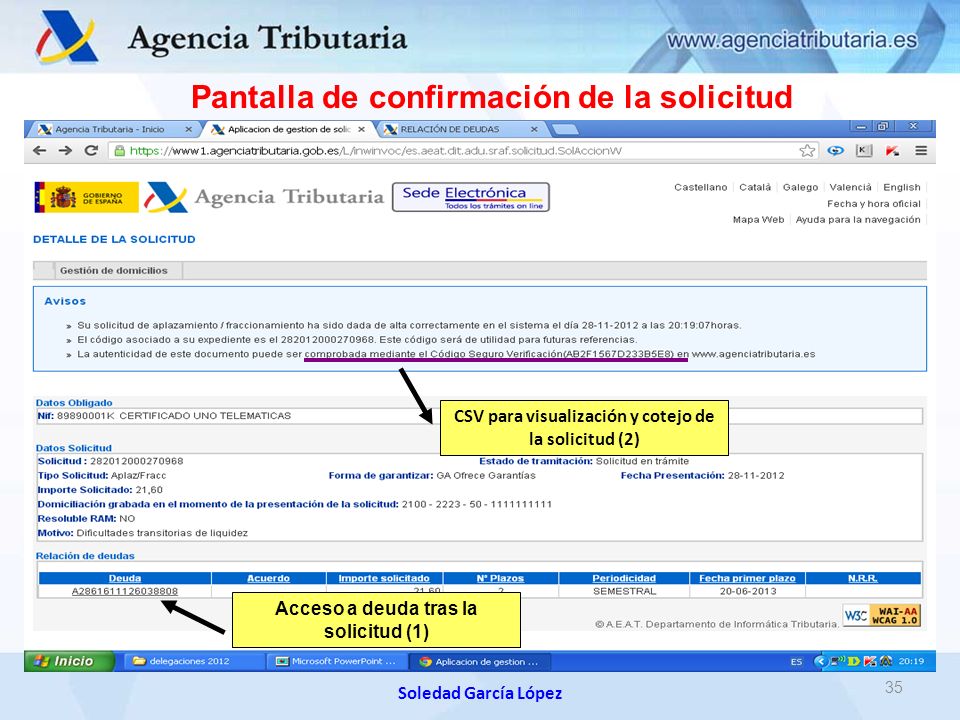
Task: Close the RELACIÓN DE DEUDAS tab
Action: point(534,129)
